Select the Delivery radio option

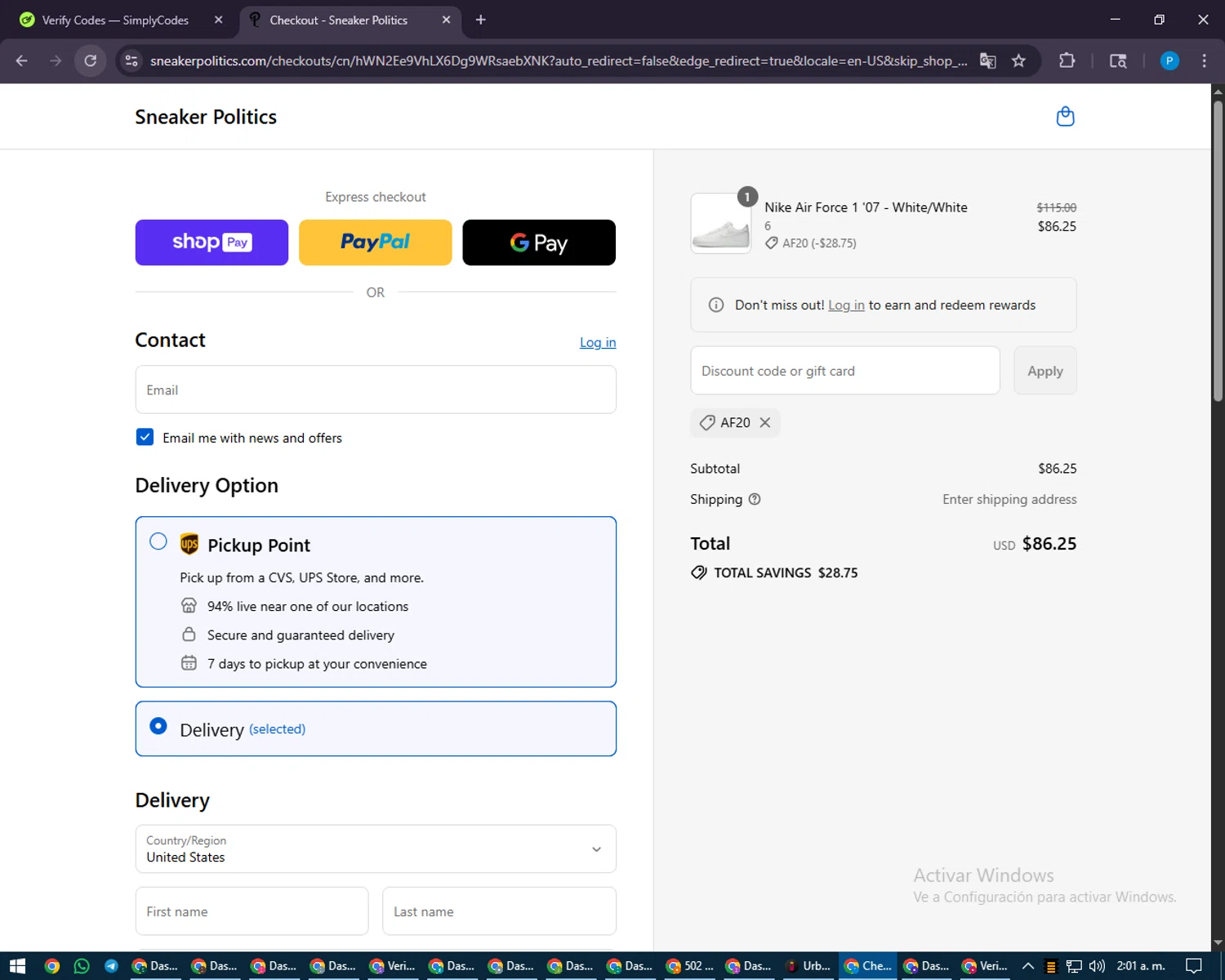click(158, 726)
